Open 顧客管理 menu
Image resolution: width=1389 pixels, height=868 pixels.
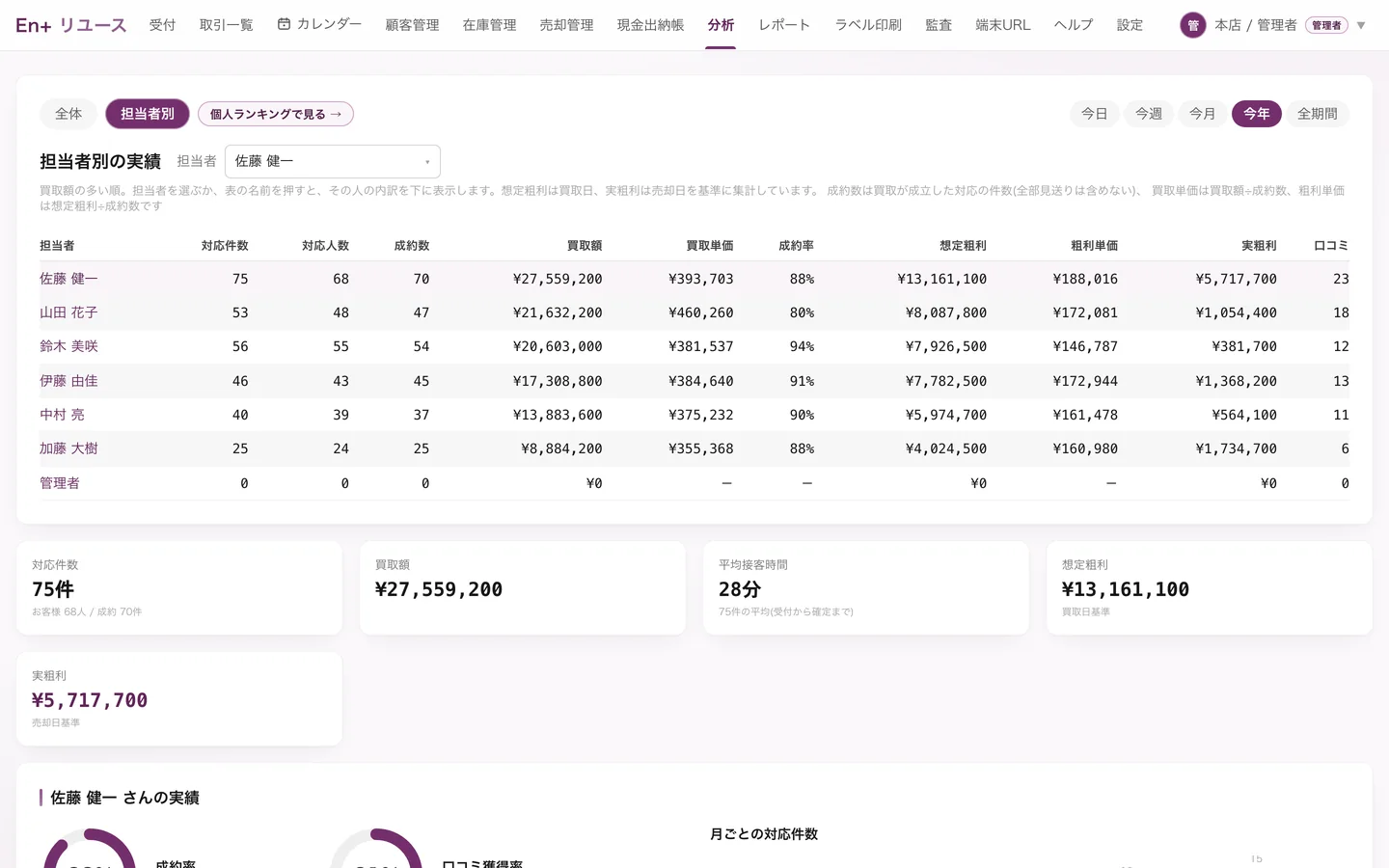coord(412,25)
